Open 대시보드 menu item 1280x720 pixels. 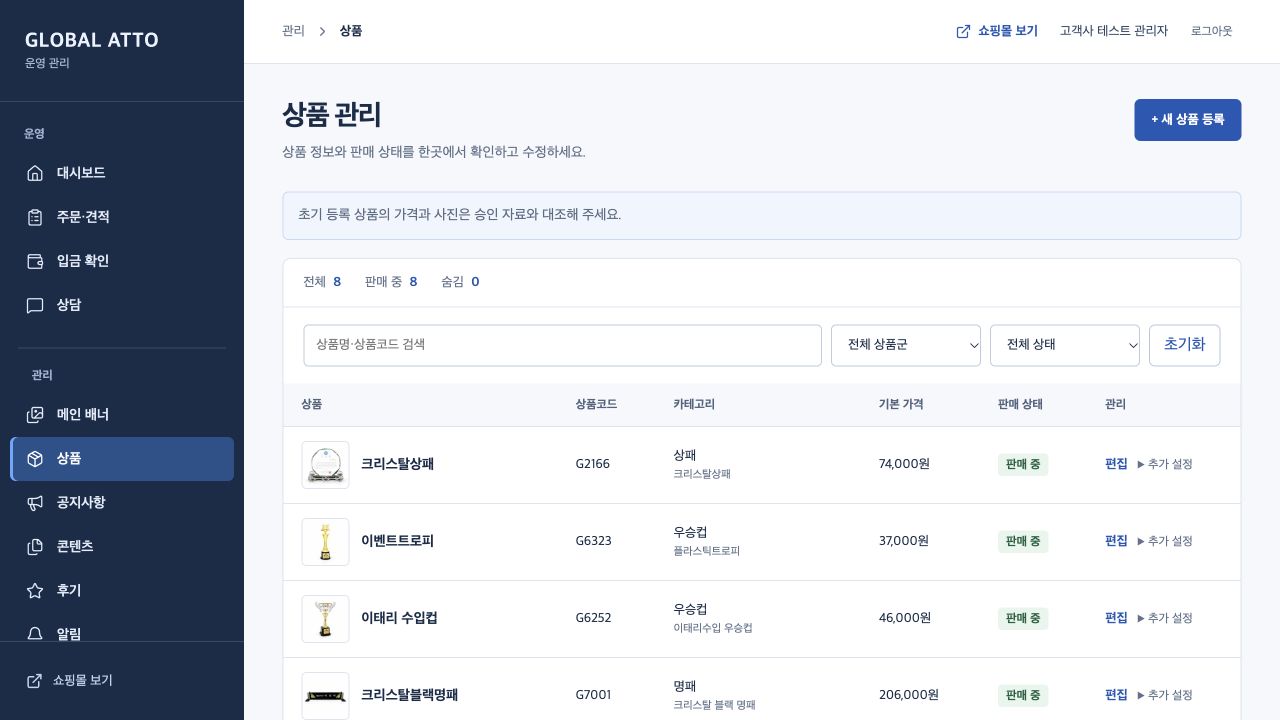(x=122, y=173)
